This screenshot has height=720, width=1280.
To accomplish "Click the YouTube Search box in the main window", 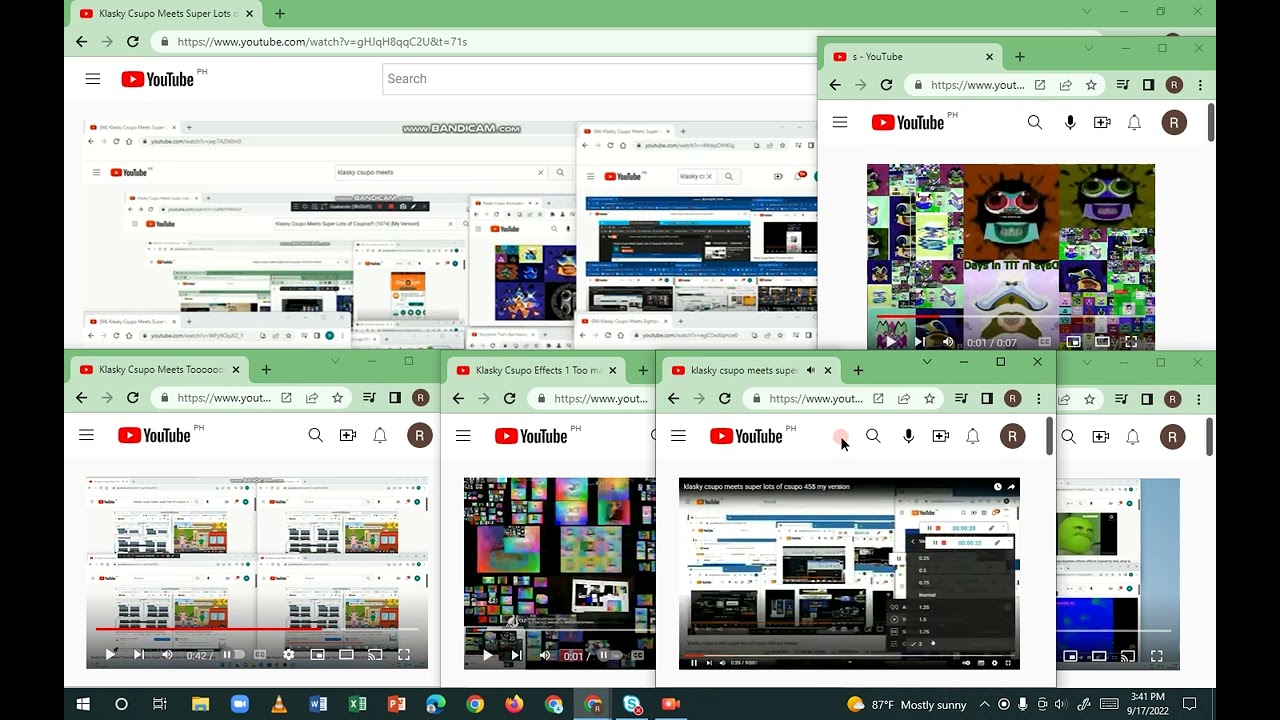I will click(600, 79).
